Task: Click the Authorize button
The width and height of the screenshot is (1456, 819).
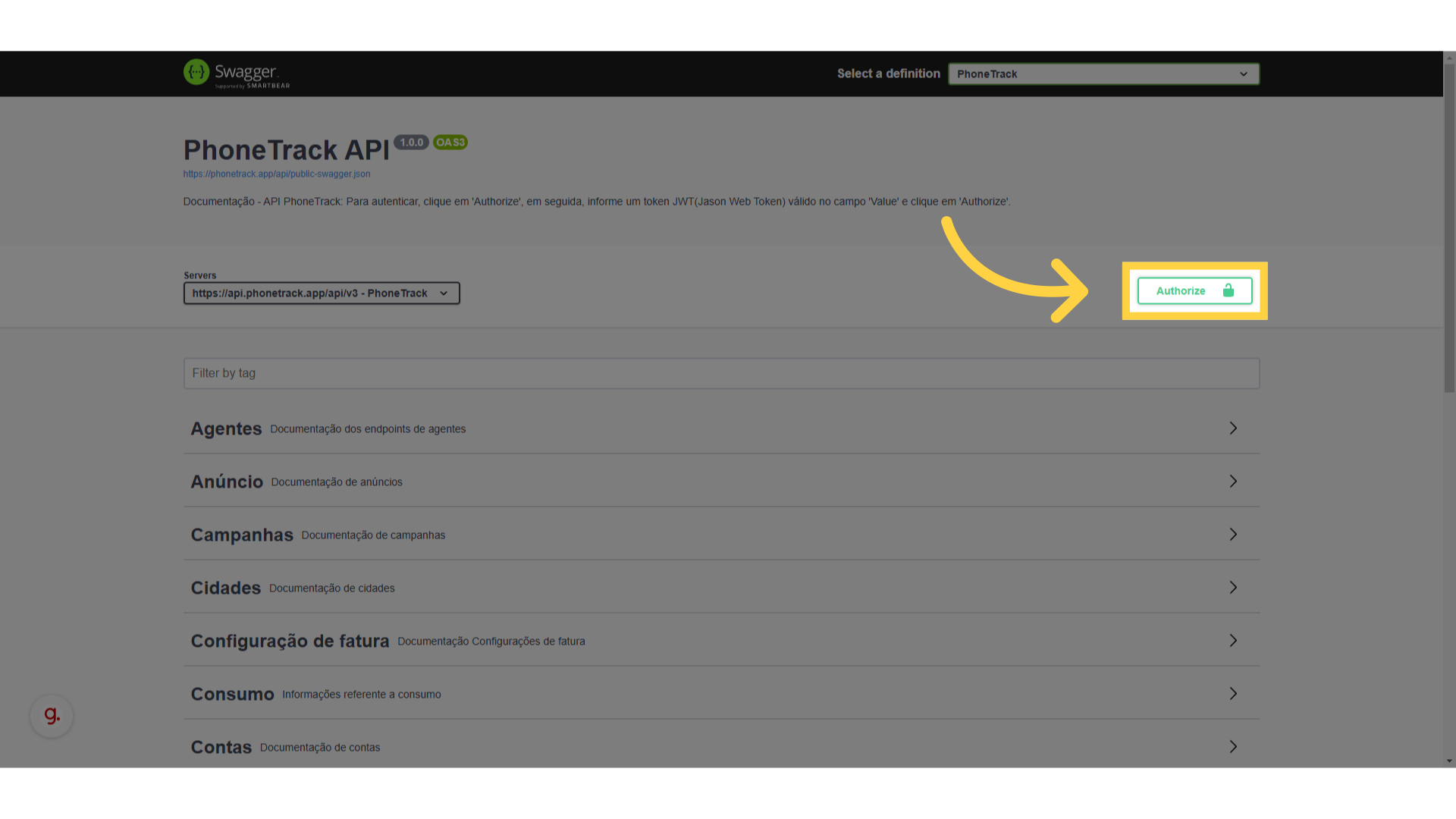Action: 1194,290
